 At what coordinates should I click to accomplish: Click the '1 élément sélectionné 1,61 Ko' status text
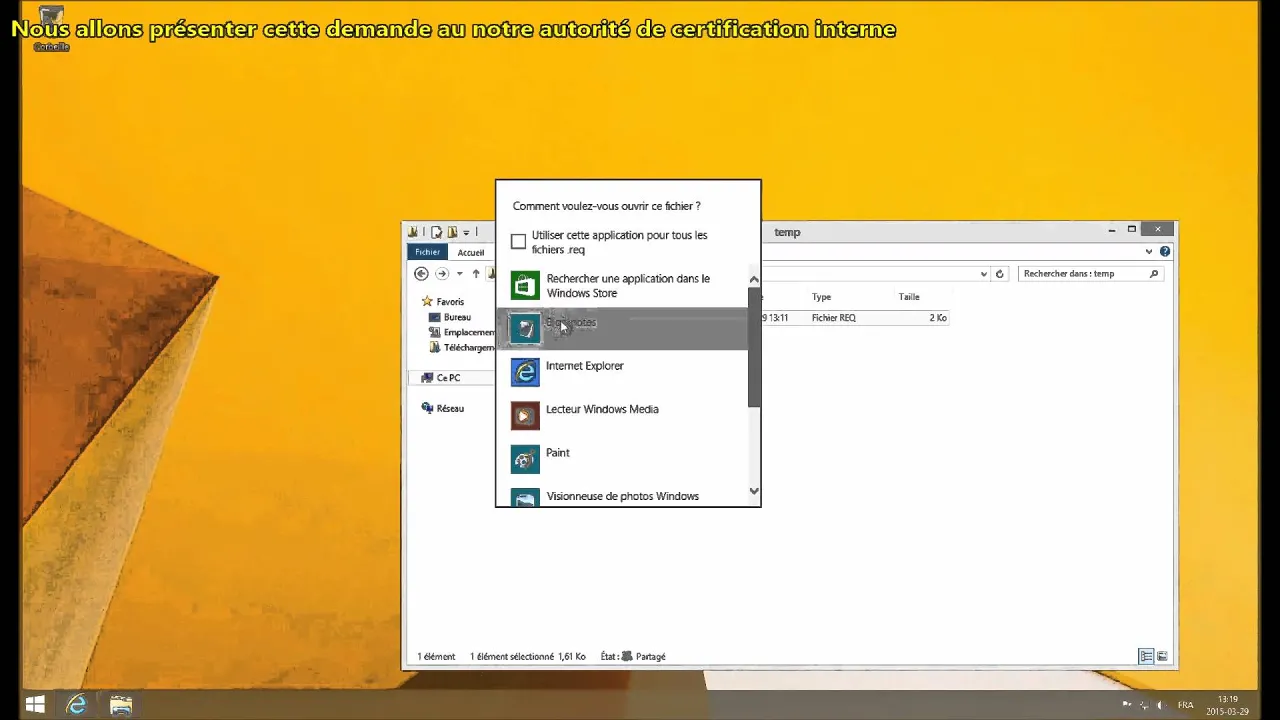[x=527, y=657]
